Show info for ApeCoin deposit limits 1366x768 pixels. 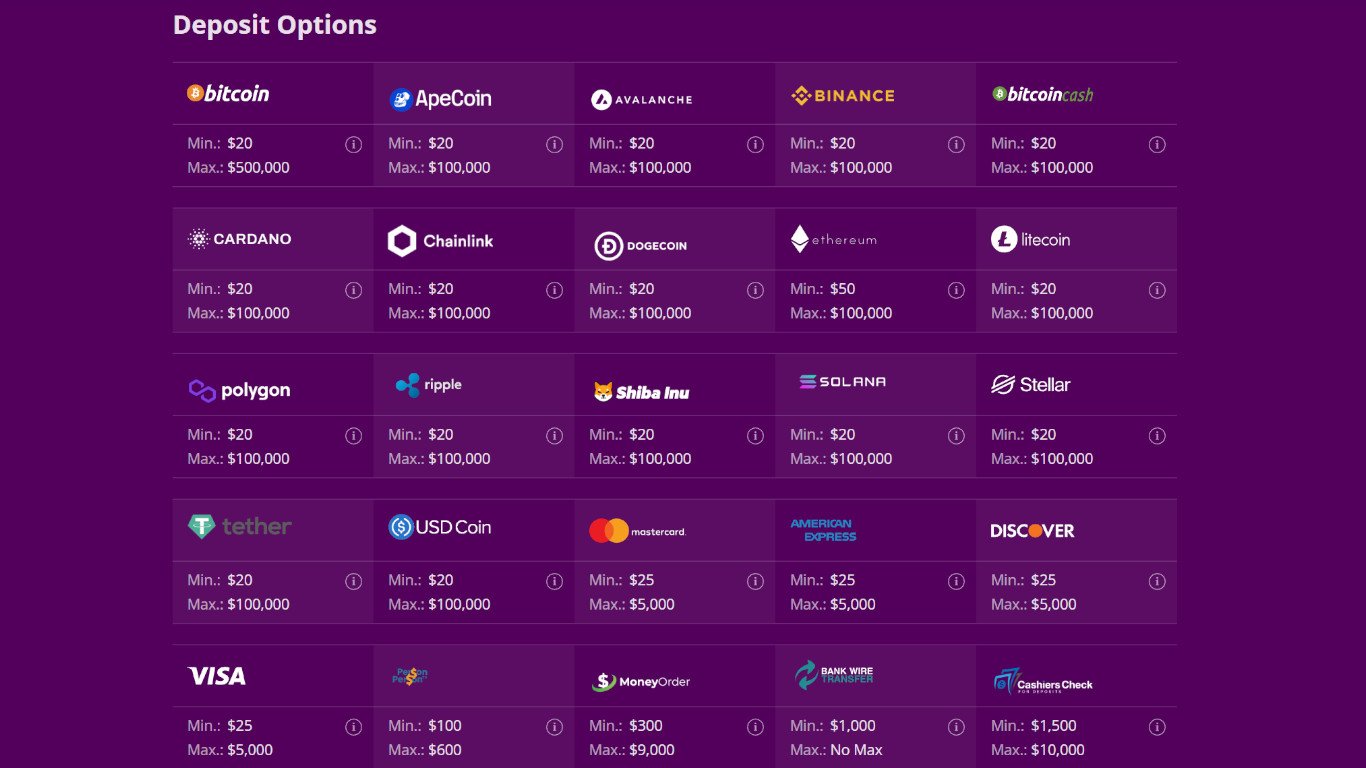(x=554, y=144)
